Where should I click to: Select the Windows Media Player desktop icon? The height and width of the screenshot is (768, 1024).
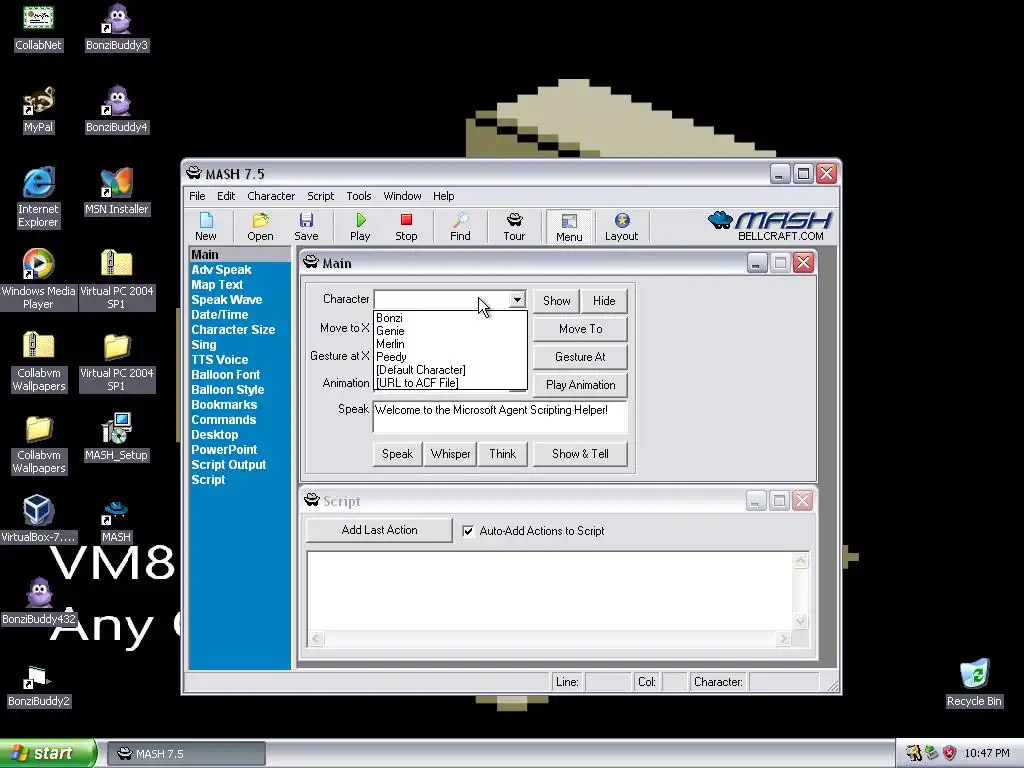[x=39, y=279]
